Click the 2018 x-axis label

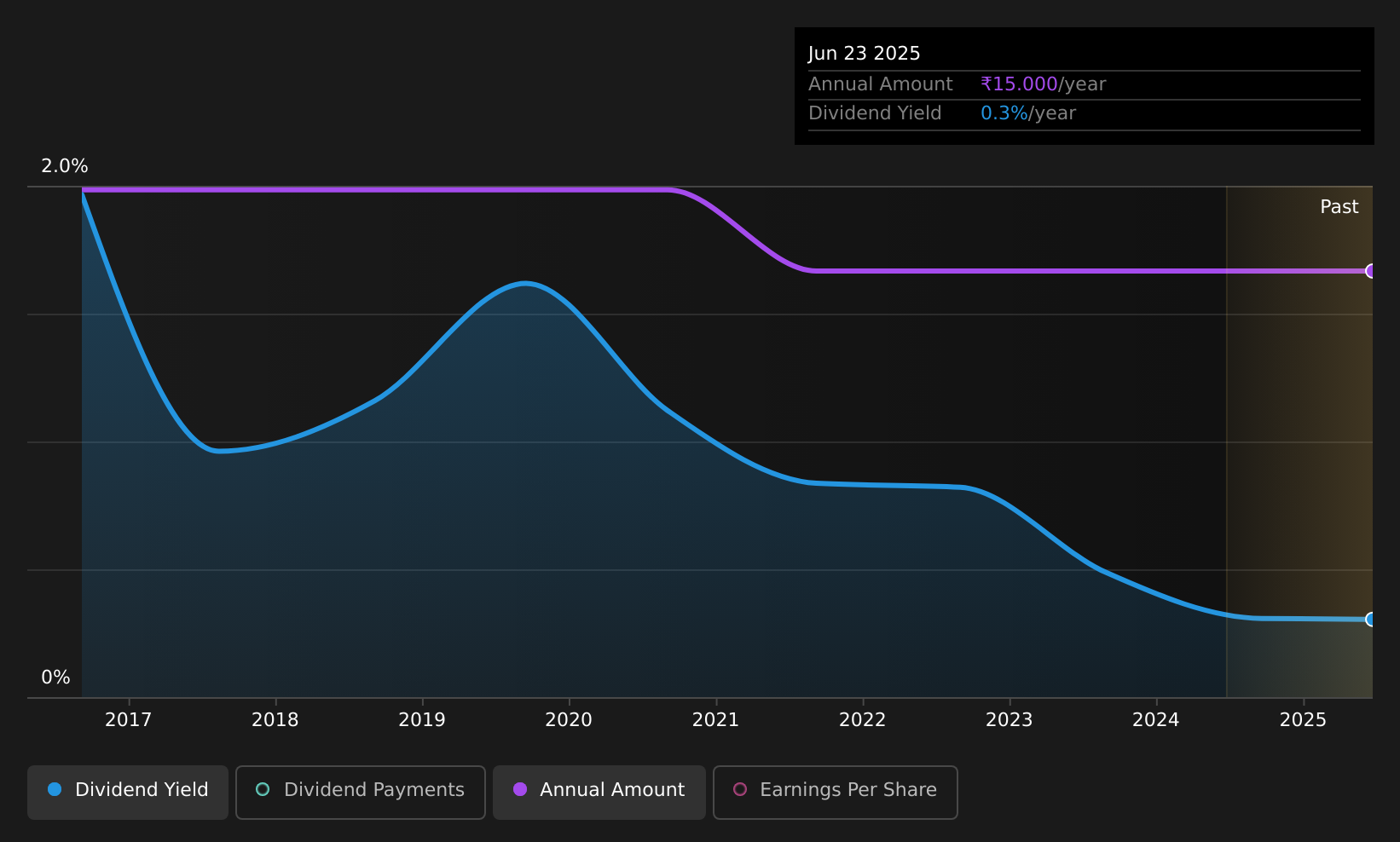[x=275, y=720]
